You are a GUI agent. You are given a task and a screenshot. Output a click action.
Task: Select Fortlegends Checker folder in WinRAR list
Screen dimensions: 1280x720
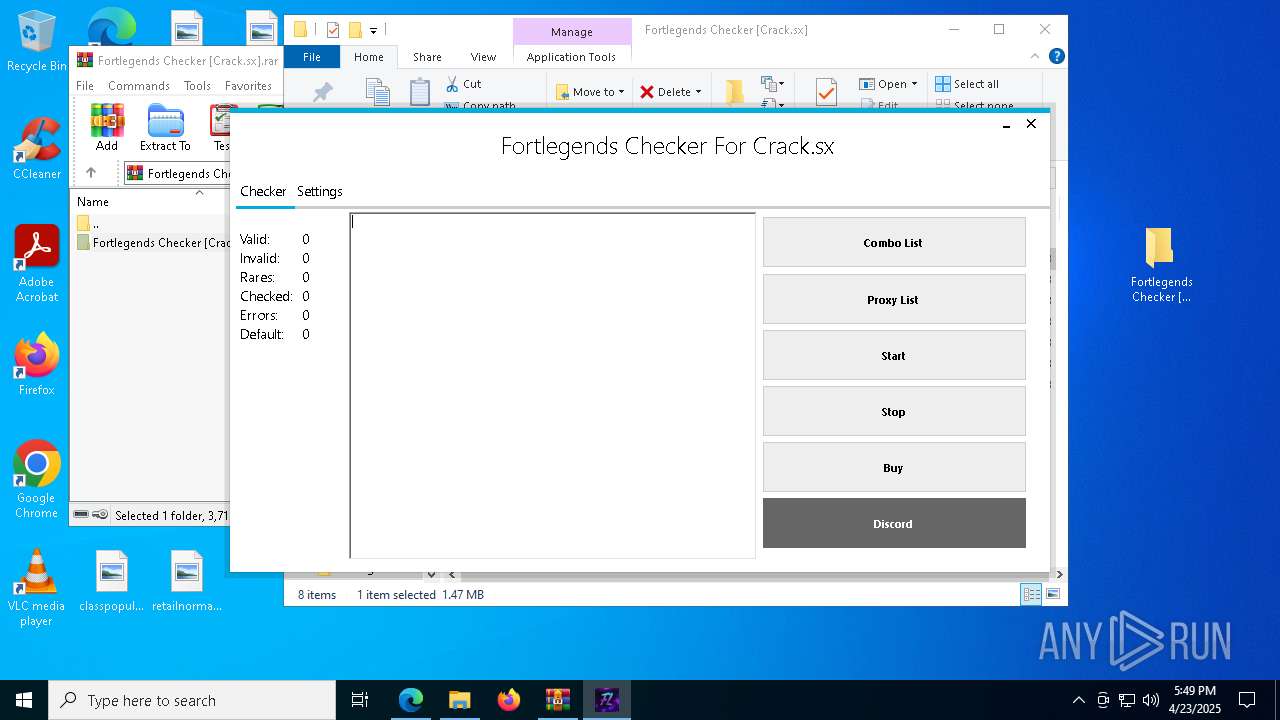point(154,242)
